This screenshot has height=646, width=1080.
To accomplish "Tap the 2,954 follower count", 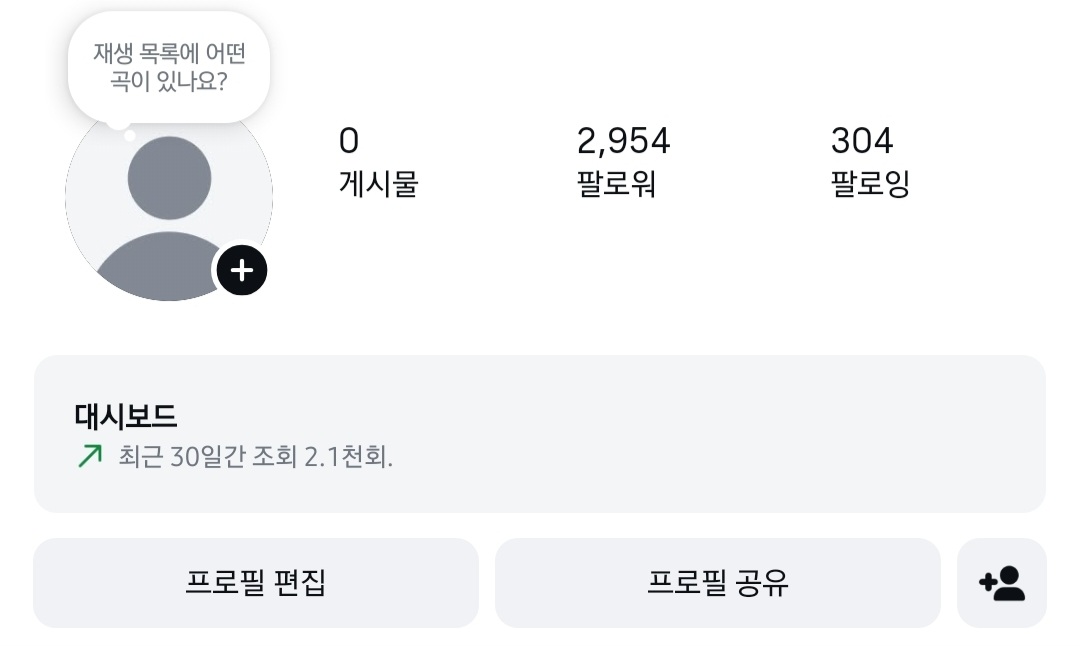I will (x=623, y=141).
